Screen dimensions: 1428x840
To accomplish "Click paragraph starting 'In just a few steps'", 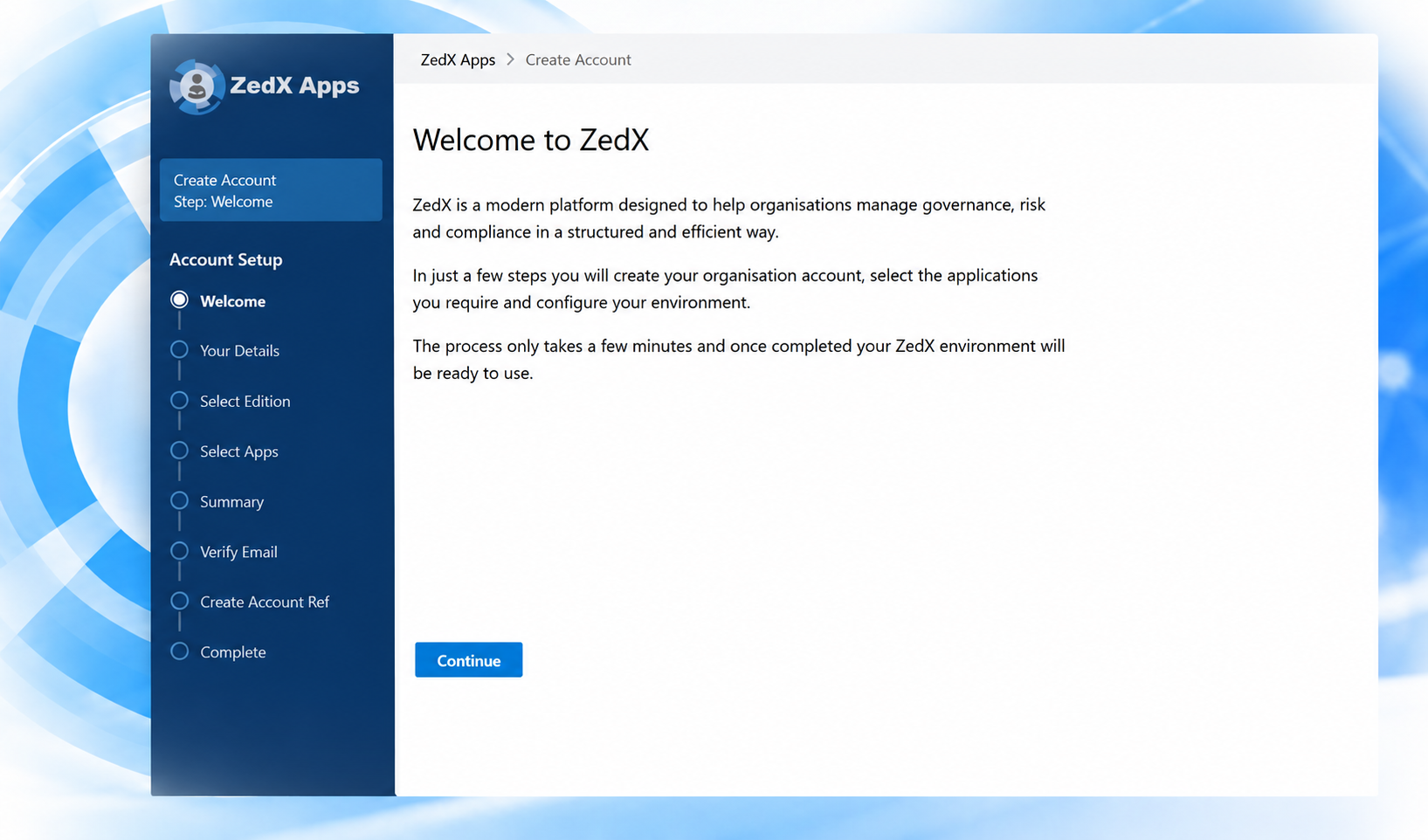I will click(726, 289).
